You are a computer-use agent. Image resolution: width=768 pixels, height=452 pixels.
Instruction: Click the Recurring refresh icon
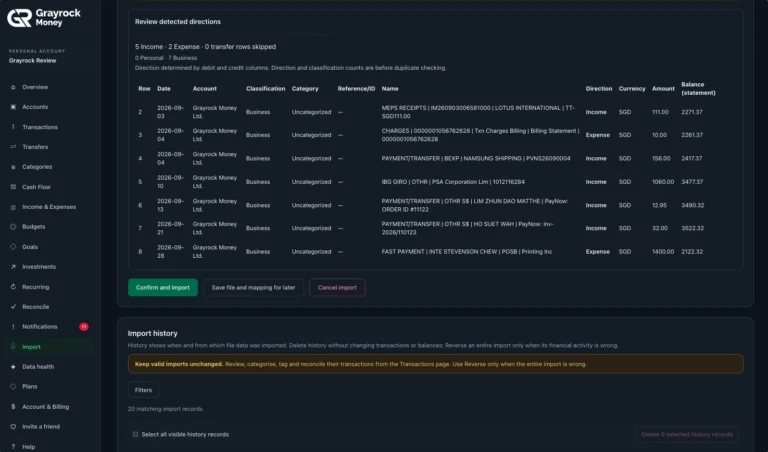click(x=13, y=287)
